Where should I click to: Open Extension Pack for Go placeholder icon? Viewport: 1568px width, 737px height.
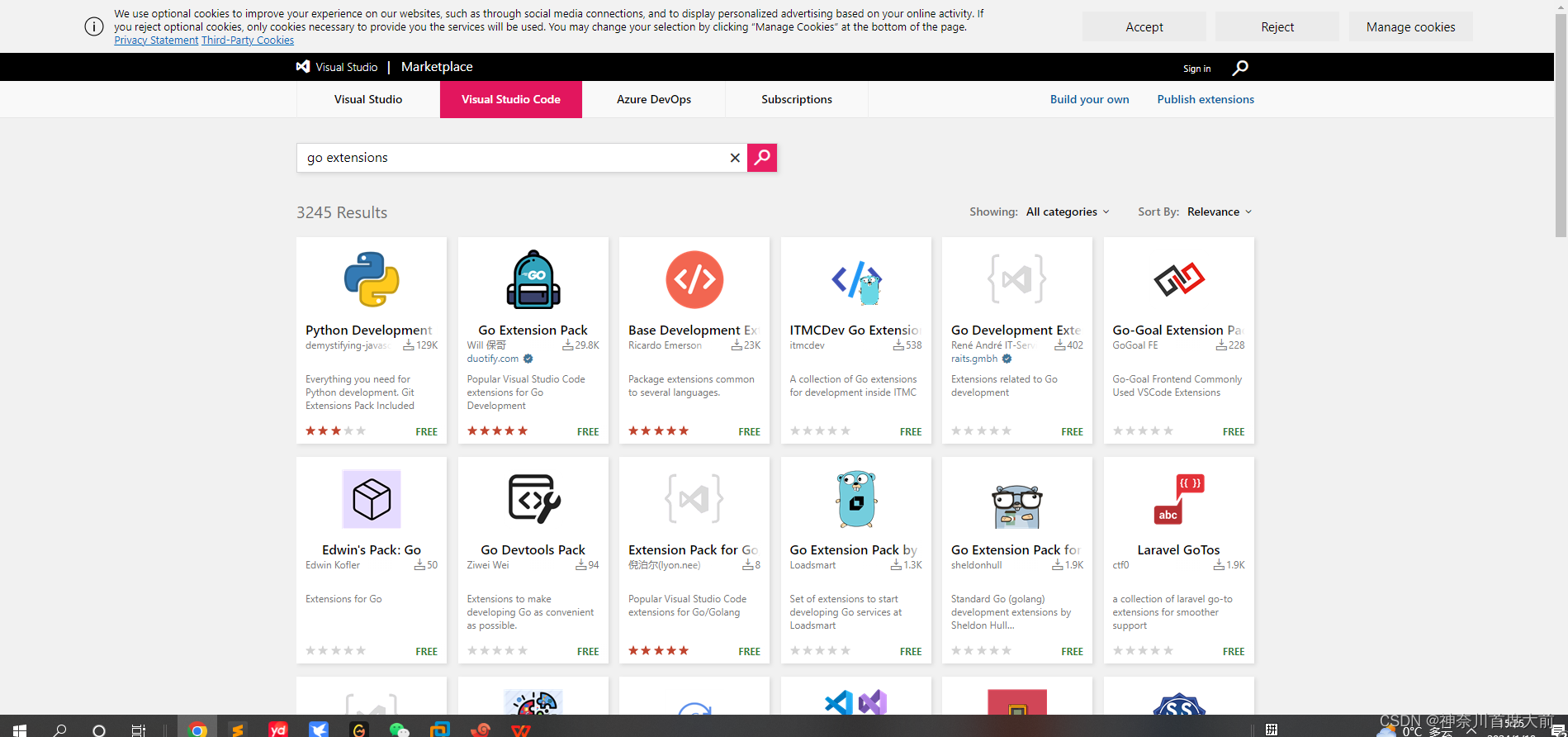(x=694, y=499)
